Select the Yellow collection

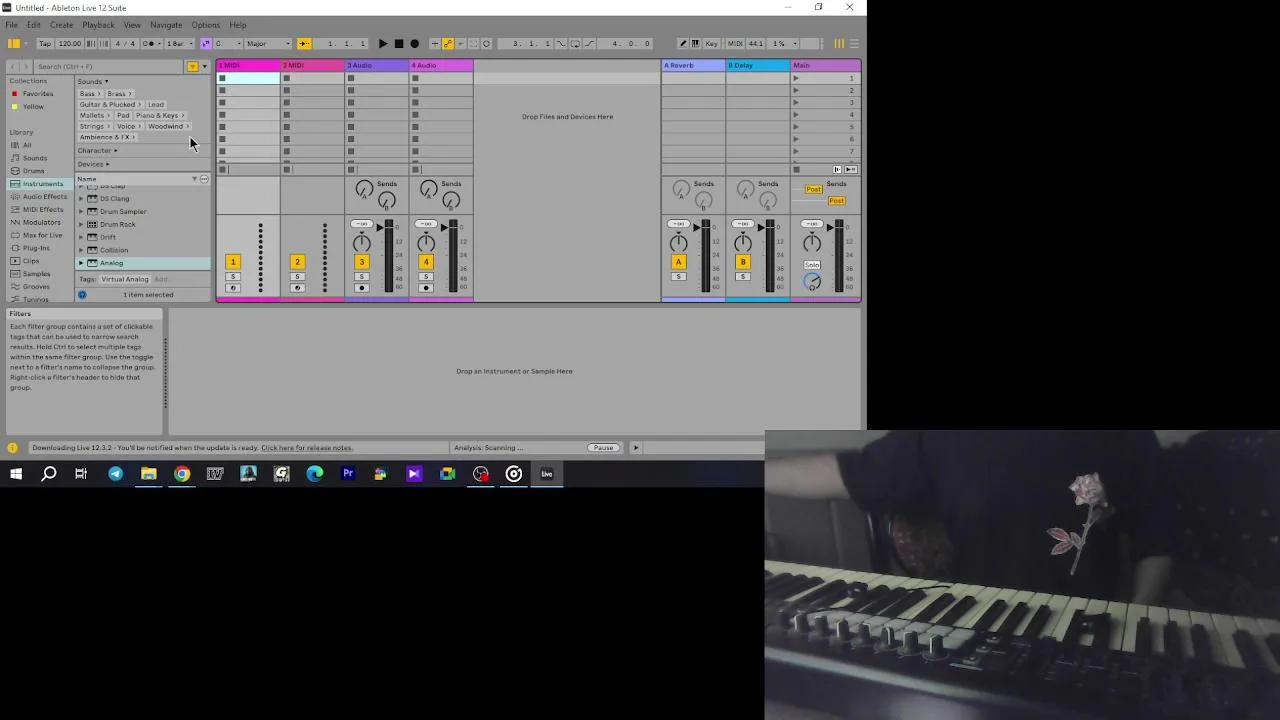point(33,106)
